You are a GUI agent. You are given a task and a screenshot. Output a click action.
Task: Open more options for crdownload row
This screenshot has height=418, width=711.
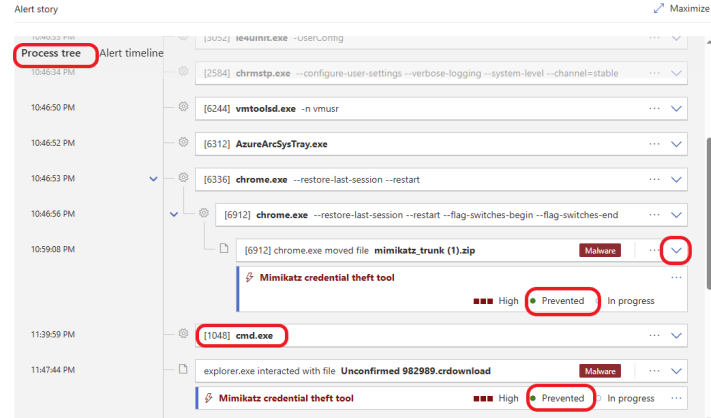pyautogui.click(x=654, y=371)
